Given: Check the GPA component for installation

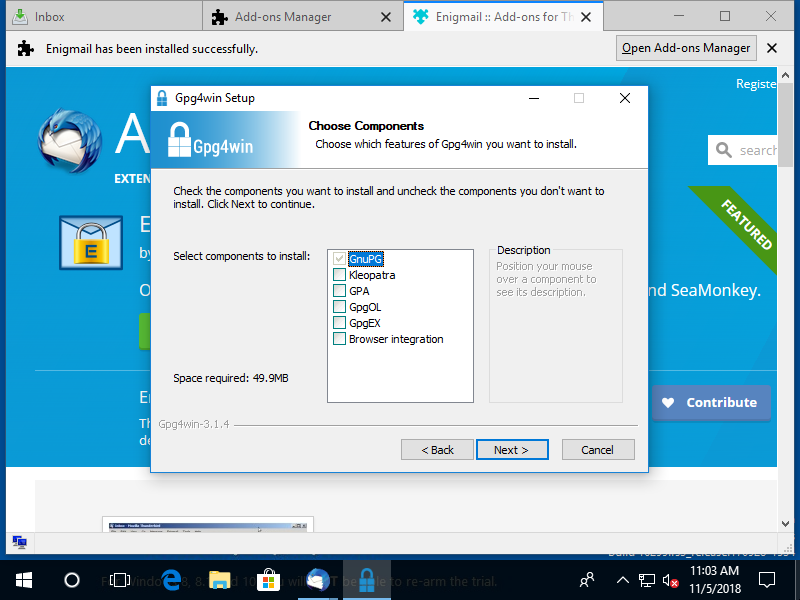Looking at the screenshot, I should pyautogui.click(x=339, y=291).
